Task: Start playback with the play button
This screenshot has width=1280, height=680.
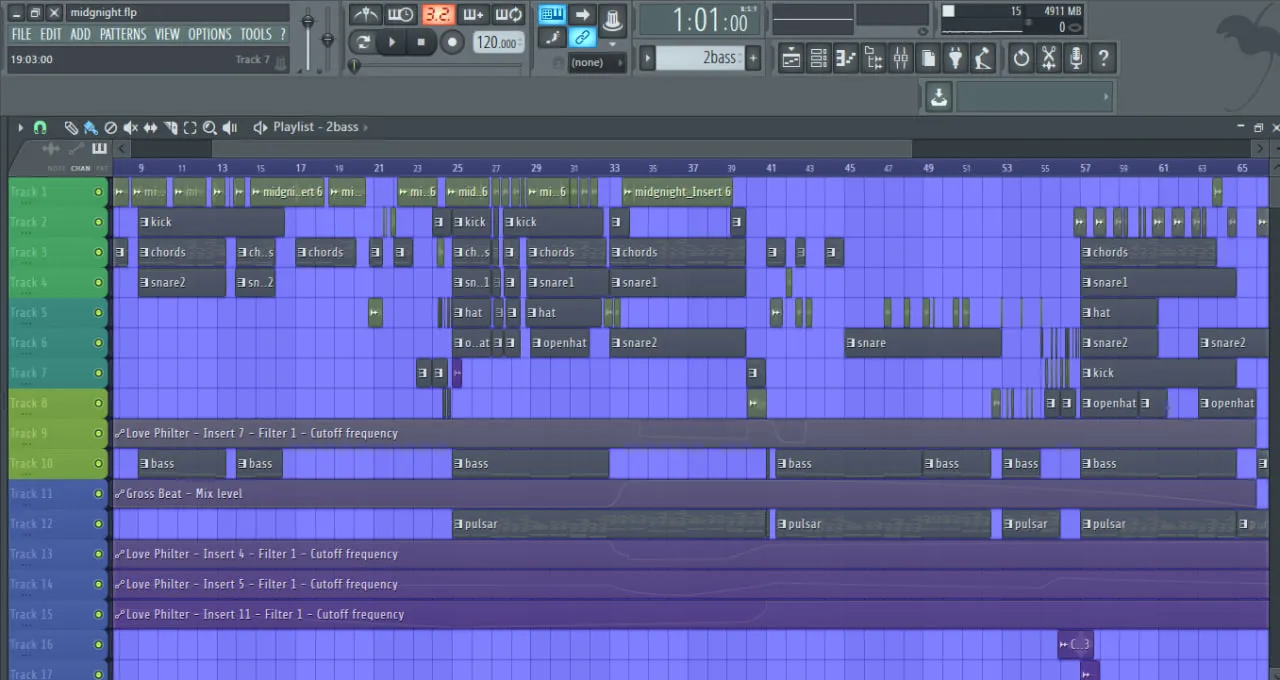Action: (x=392, y=42)
